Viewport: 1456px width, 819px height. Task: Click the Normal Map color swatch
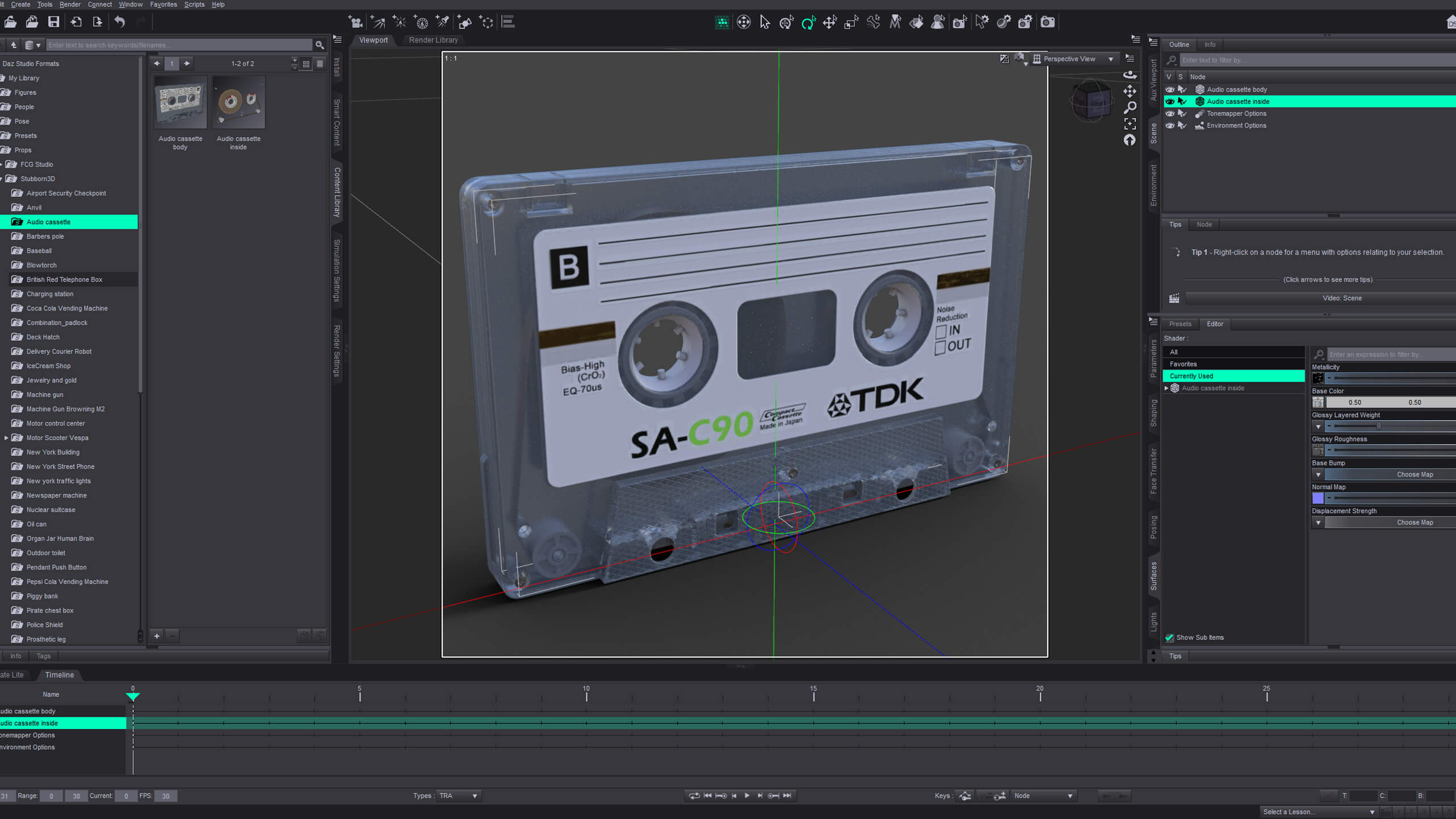pos(1318,498)
